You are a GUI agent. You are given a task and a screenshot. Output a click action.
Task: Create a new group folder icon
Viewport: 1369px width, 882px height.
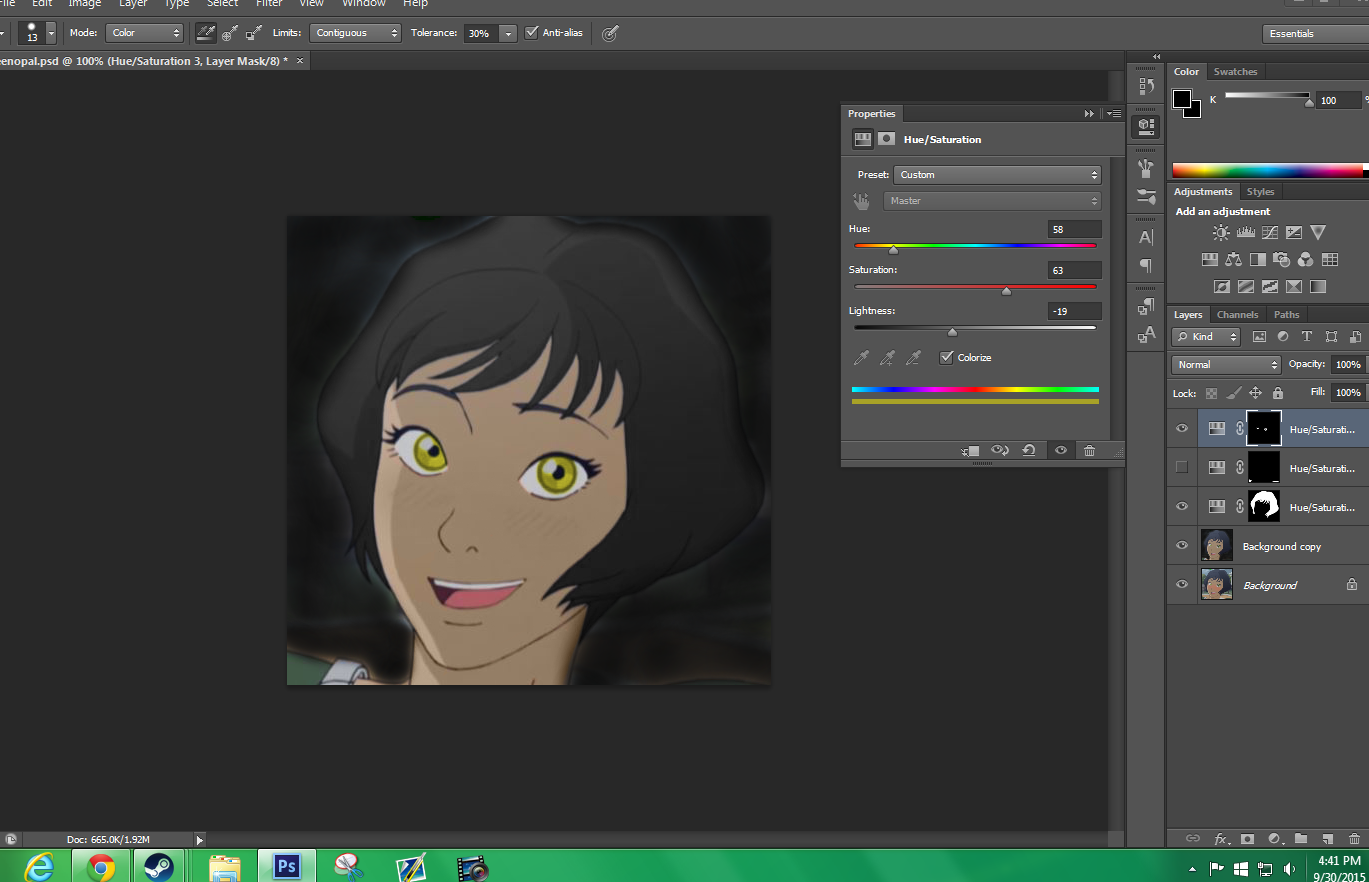pyautogui.click(x=1301, y=839)
